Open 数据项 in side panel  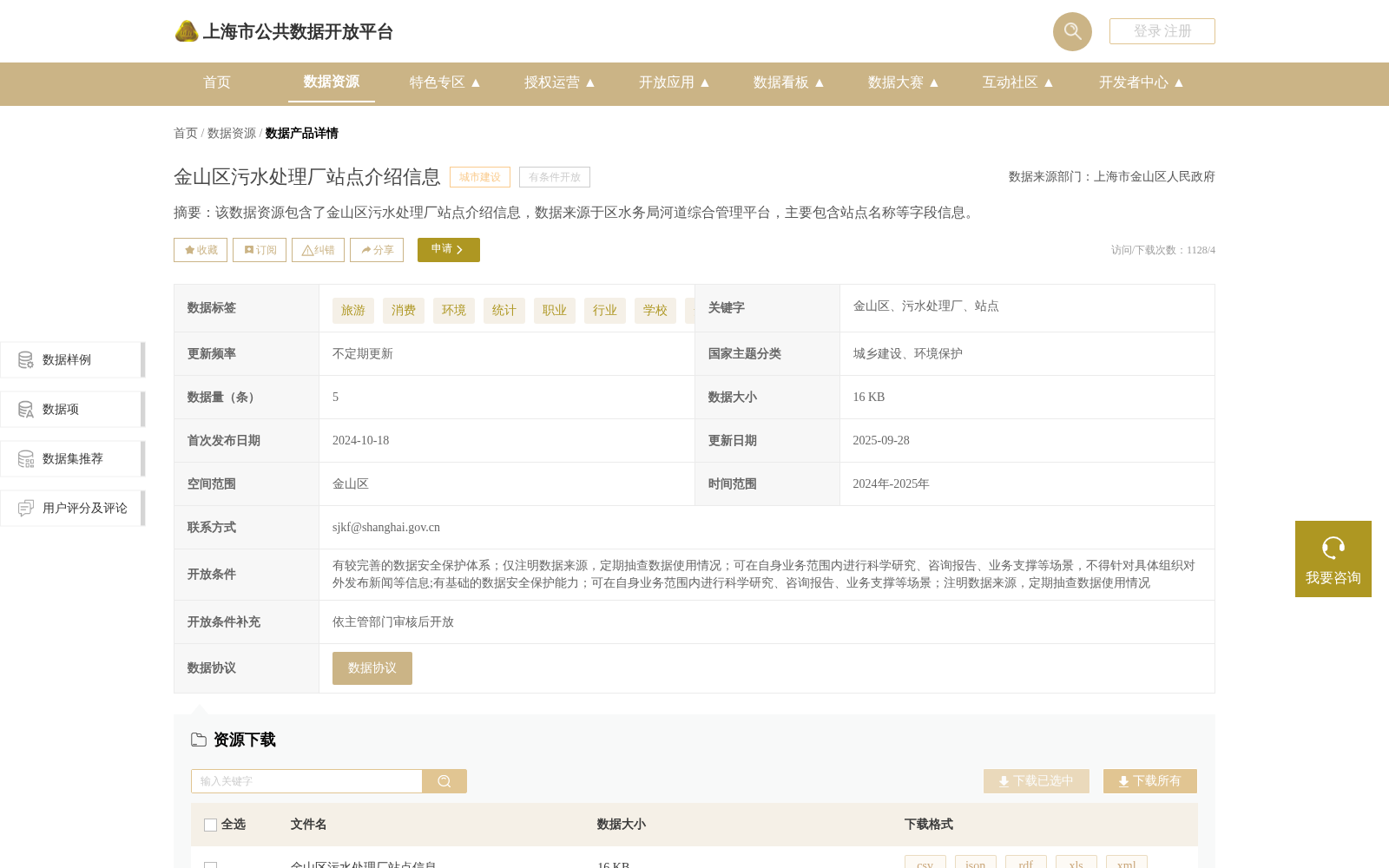point(72,409)
